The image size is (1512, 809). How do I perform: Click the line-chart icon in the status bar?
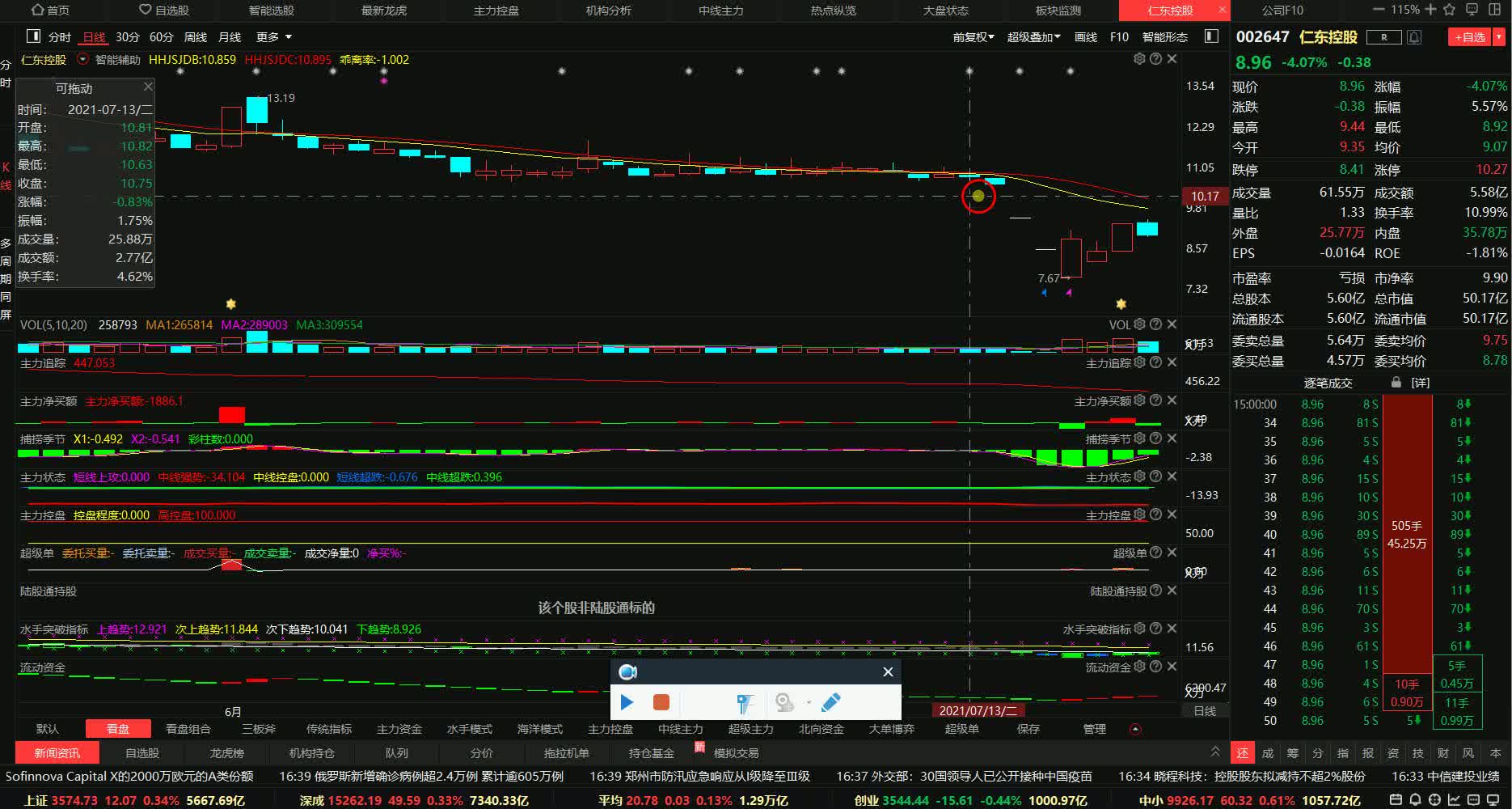[x=1454, y=800]
